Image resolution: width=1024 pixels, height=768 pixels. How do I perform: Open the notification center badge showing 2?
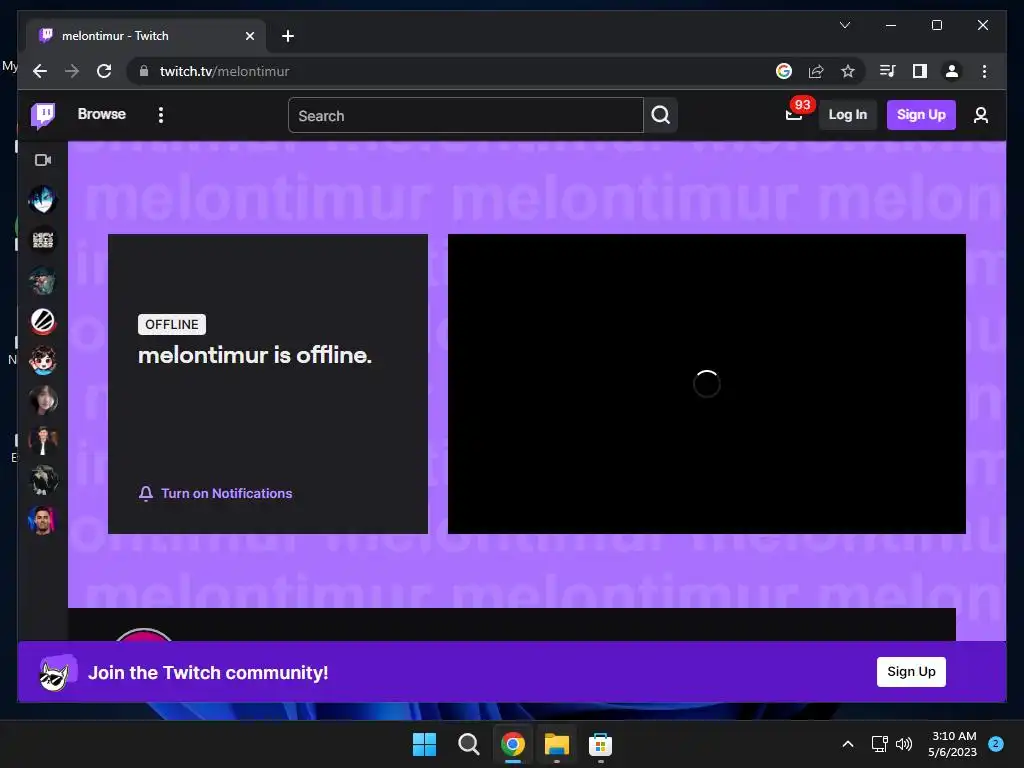(x=996, y=744)
